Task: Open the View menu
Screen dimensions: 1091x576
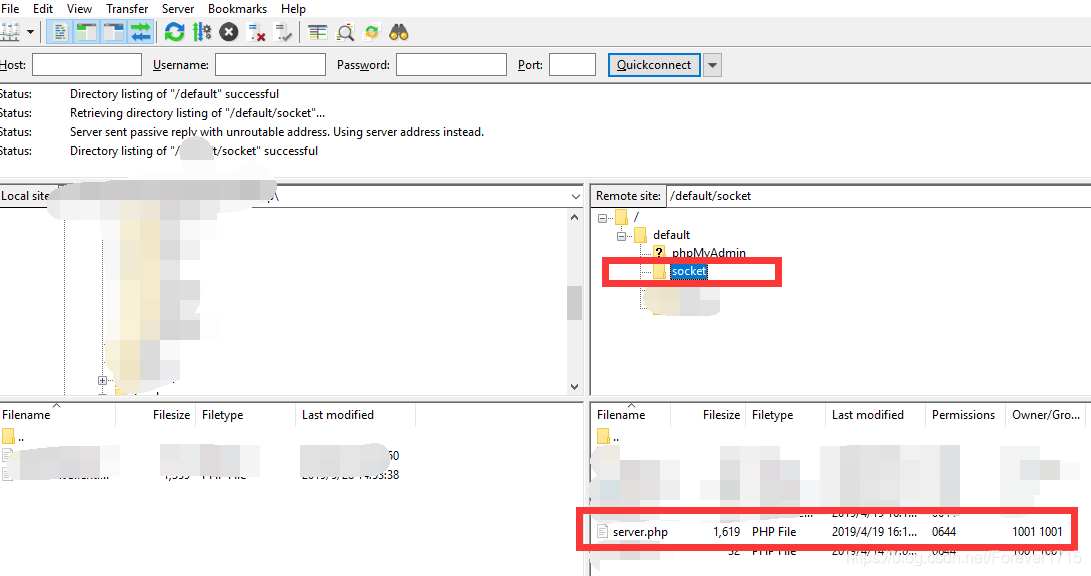Action: (79, 8)
